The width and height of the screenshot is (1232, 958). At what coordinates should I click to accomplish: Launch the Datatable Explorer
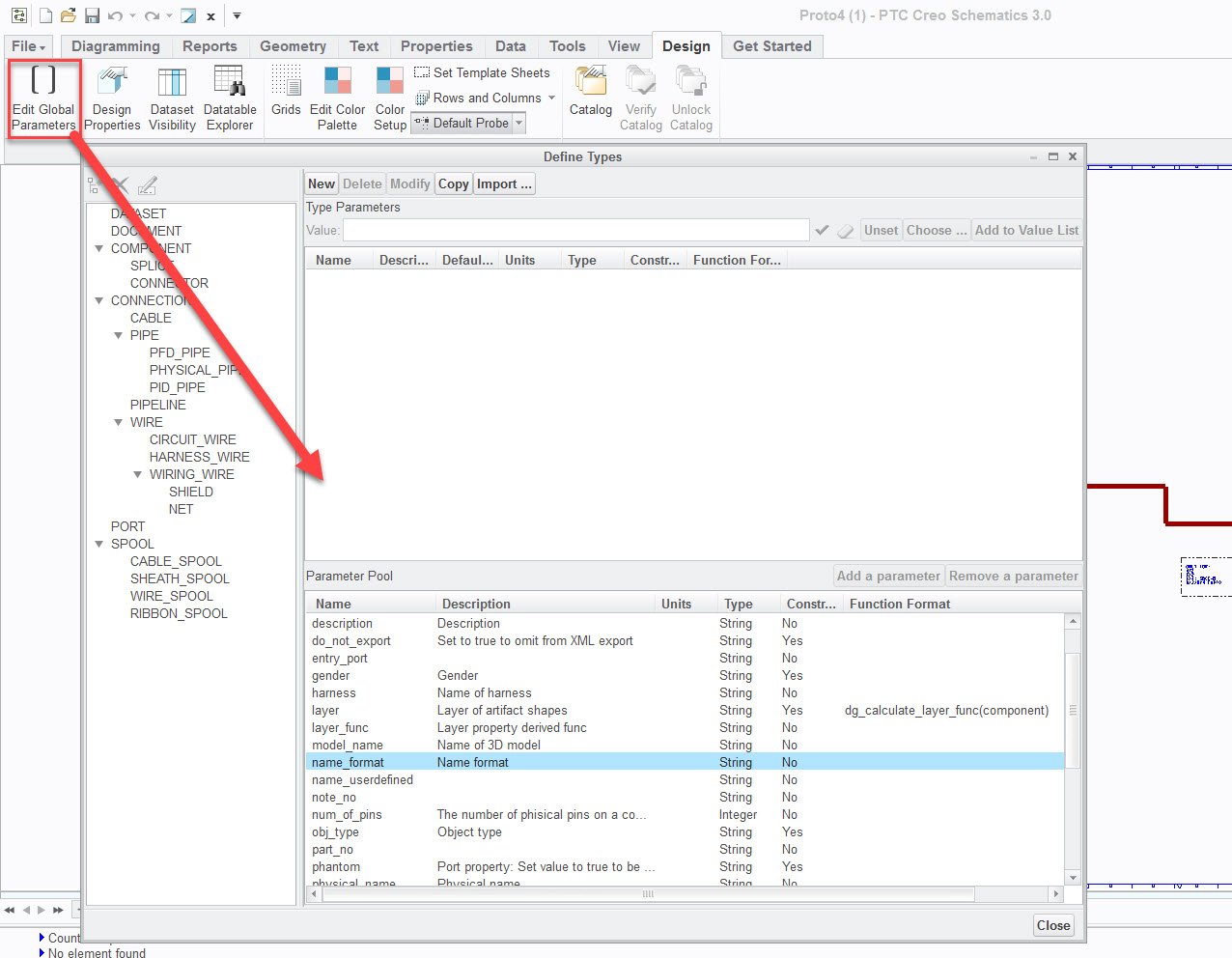[x=230, y=99]
